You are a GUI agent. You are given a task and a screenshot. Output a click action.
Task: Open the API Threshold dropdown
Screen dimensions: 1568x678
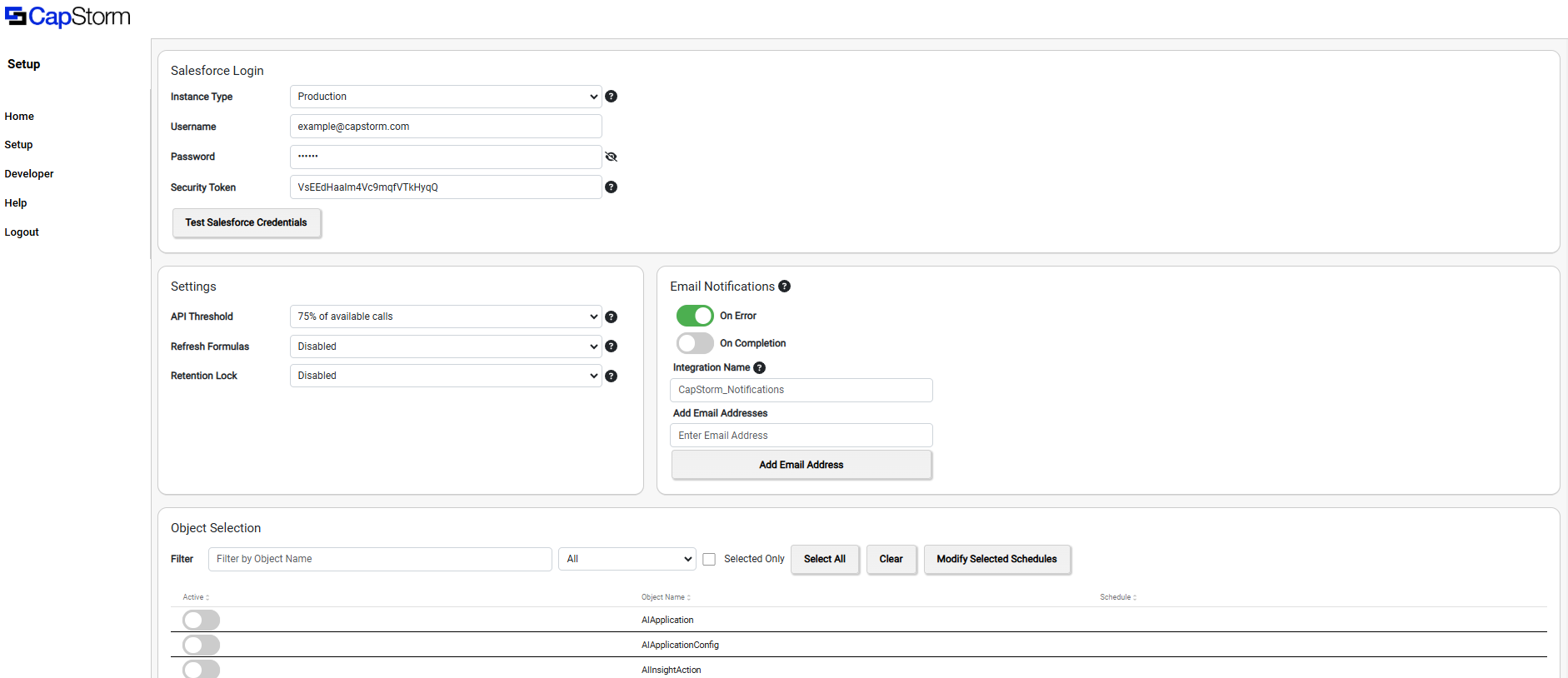(x=446, y=317)
